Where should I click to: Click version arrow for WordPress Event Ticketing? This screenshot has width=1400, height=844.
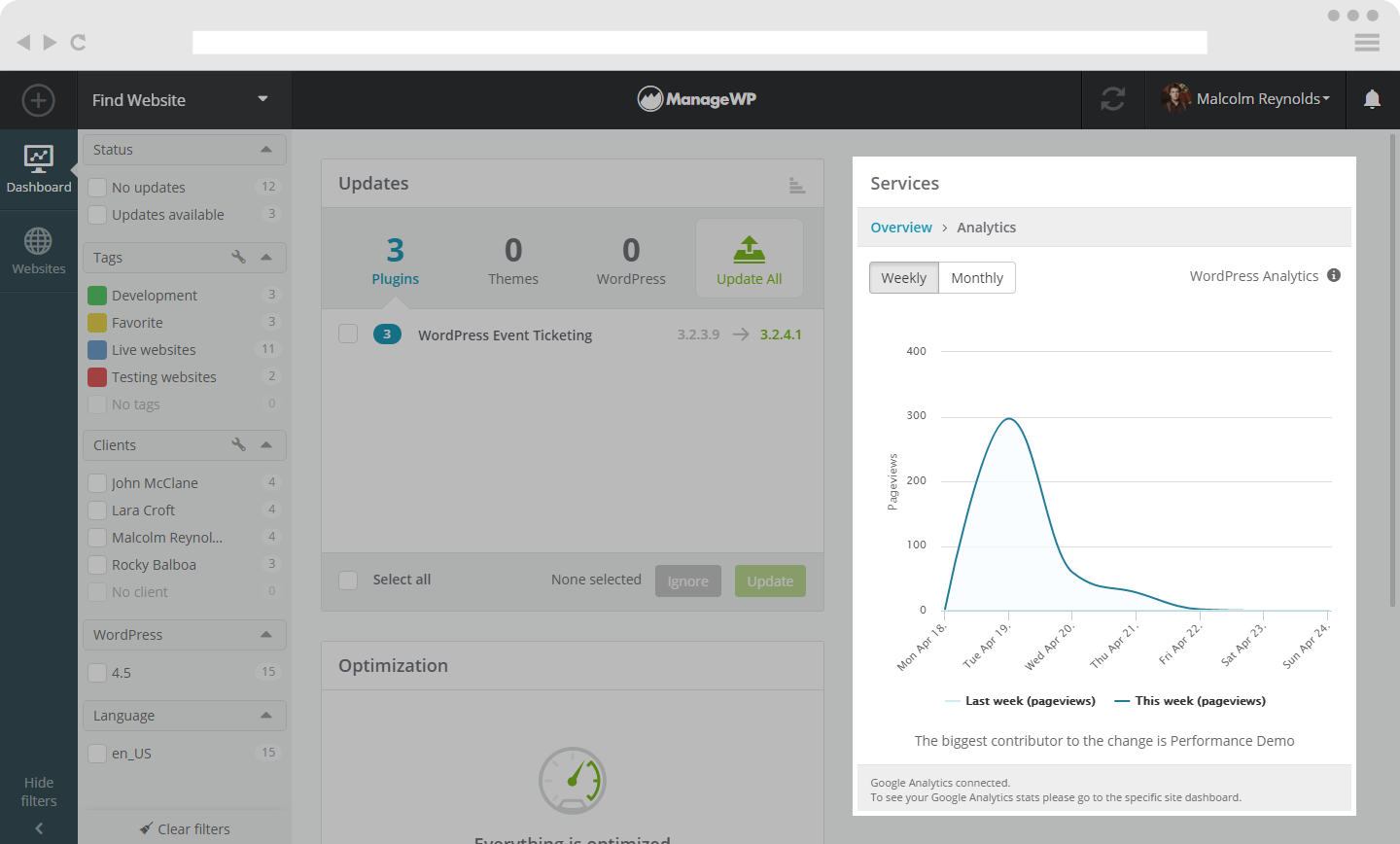[741, 334]
